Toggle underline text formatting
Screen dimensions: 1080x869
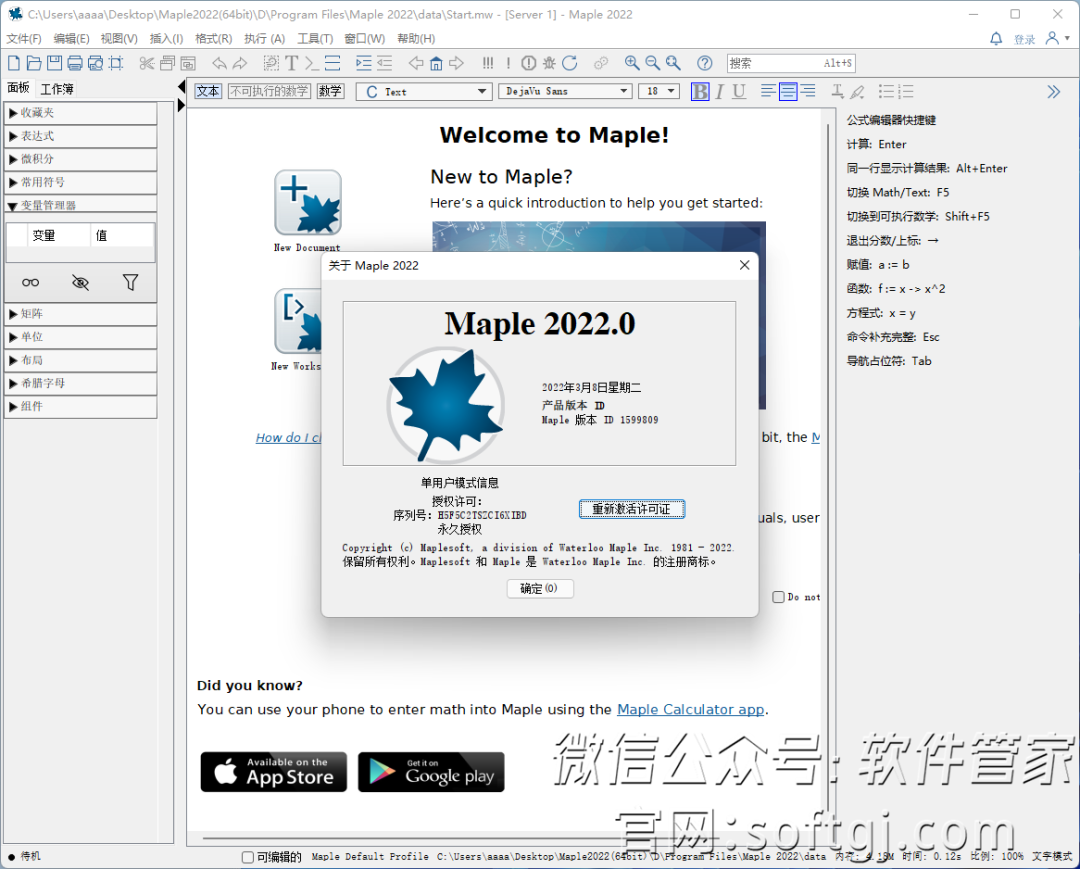point(739,92)
